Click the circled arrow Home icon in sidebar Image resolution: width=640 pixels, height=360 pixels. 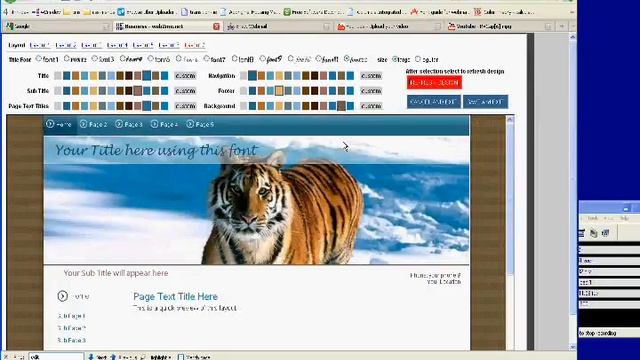(x=62, y=296)
